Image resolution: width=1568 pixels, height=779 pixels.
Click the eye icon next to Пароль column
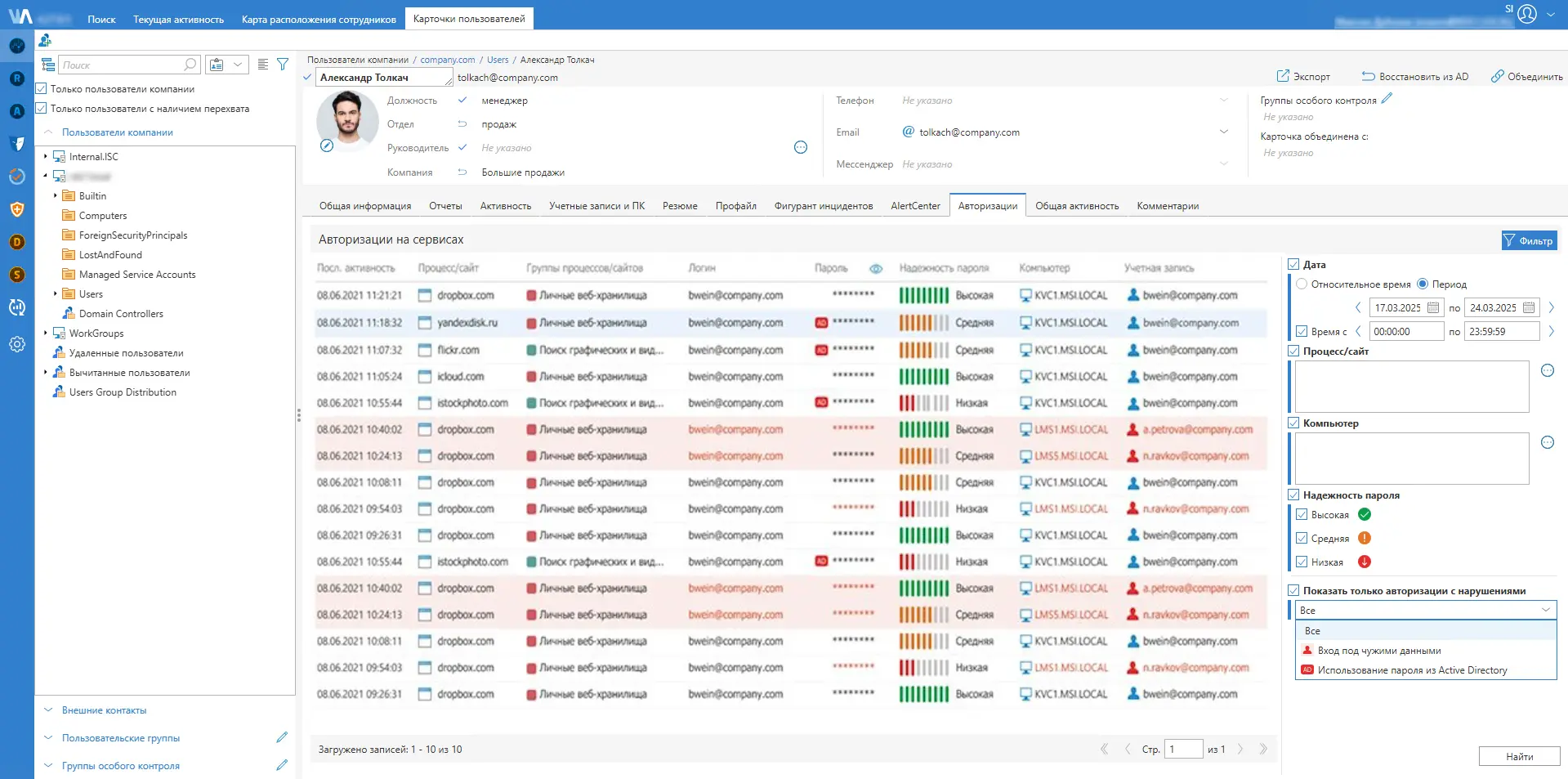click(x=876, y=269)
